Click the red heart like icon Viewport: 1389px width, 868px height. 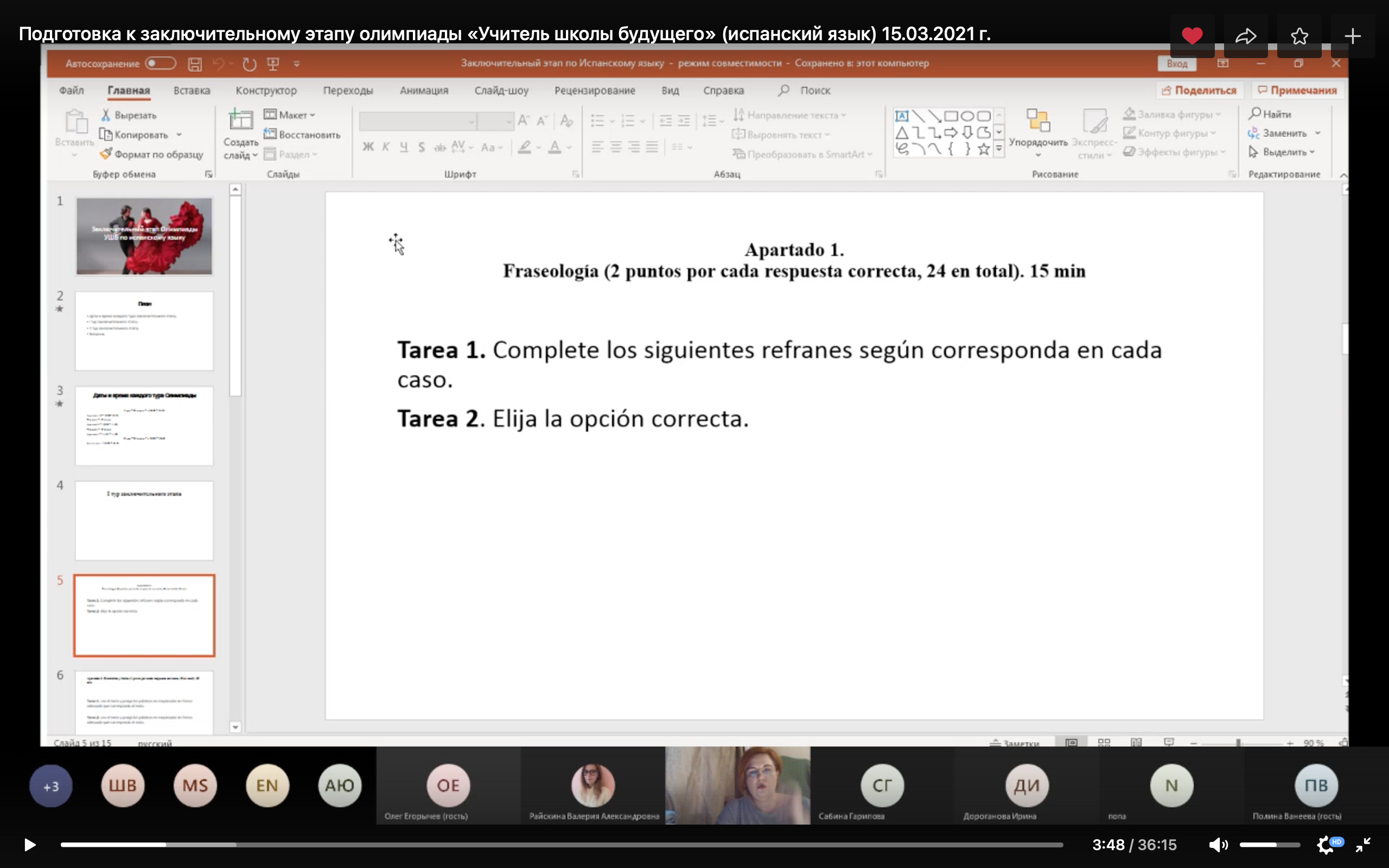pos(1192,36)
